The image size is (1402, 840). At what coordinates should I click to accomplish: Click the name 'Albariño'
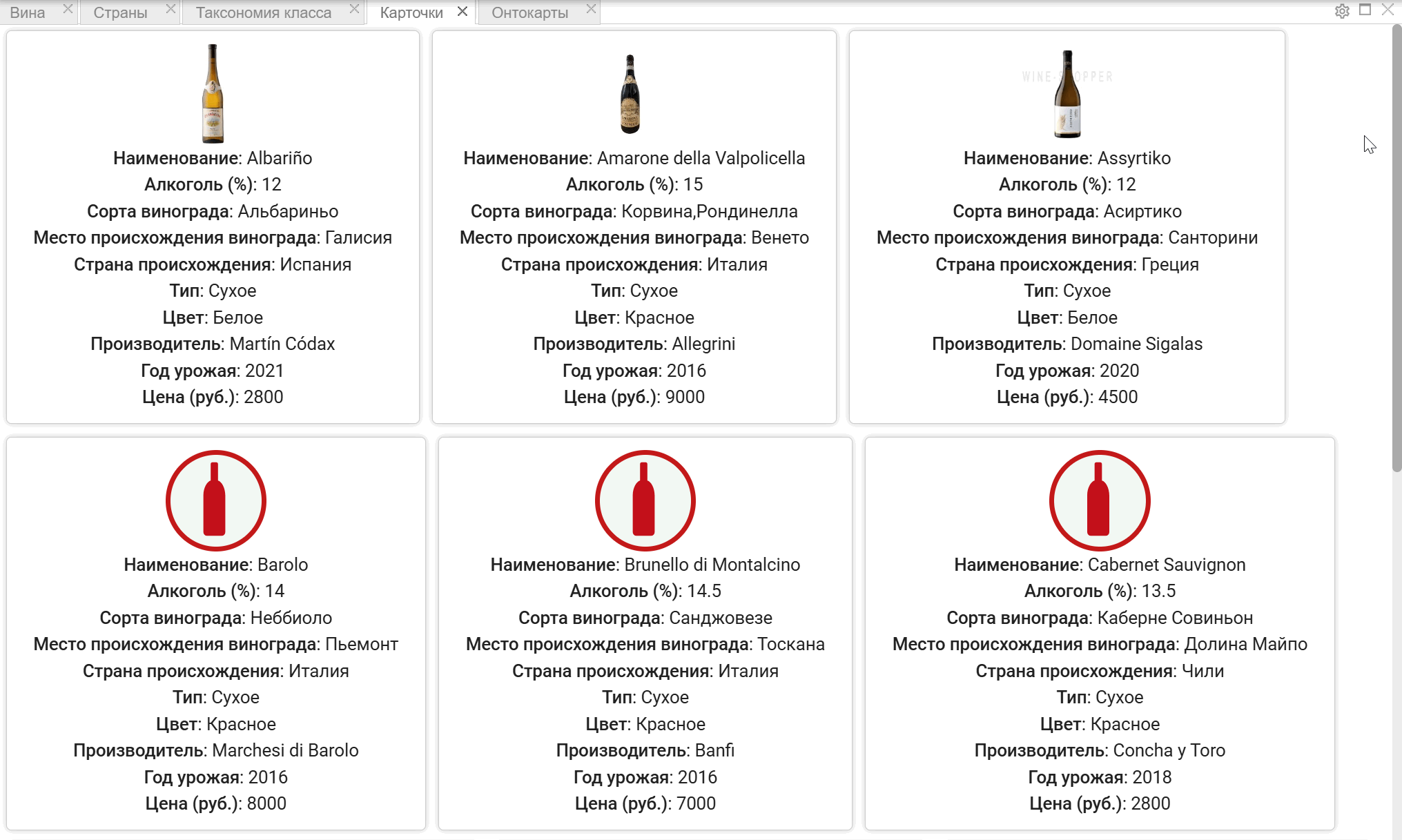[280, 158]
